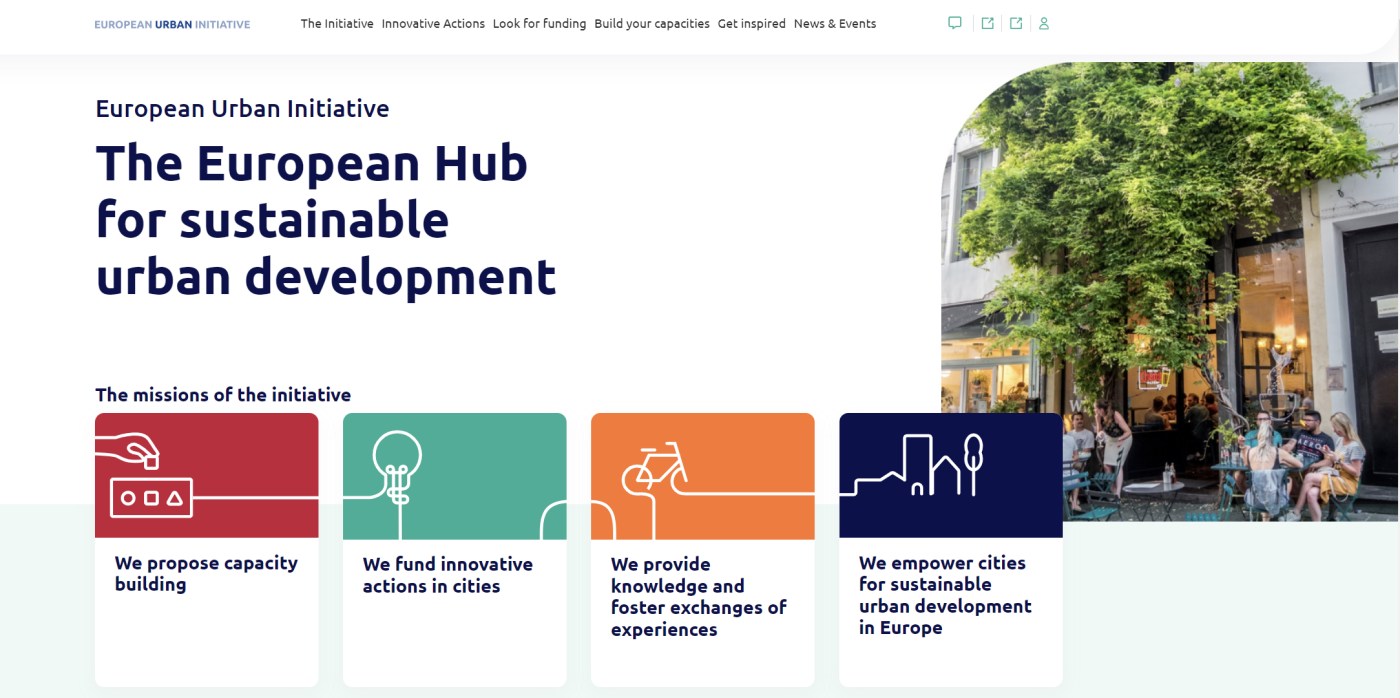Click 'We propose capacity building' card title
The width and height of the screenshot is (1400, 698).
pyautogui.click(x=206, y=574)
